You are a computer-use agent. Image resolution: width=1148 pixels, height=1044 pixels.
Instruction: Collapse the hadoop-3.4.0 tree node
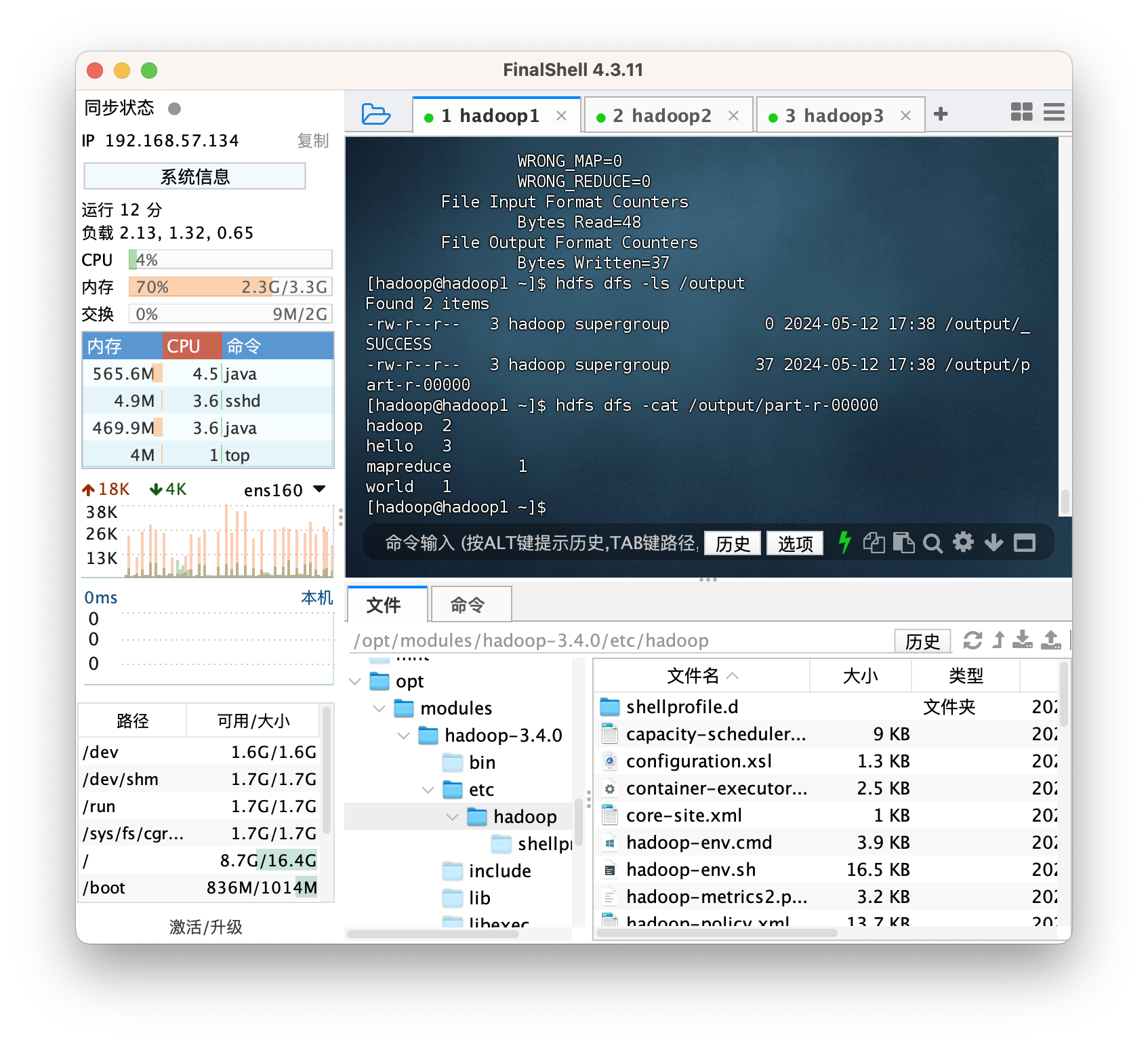coord(404,736)
